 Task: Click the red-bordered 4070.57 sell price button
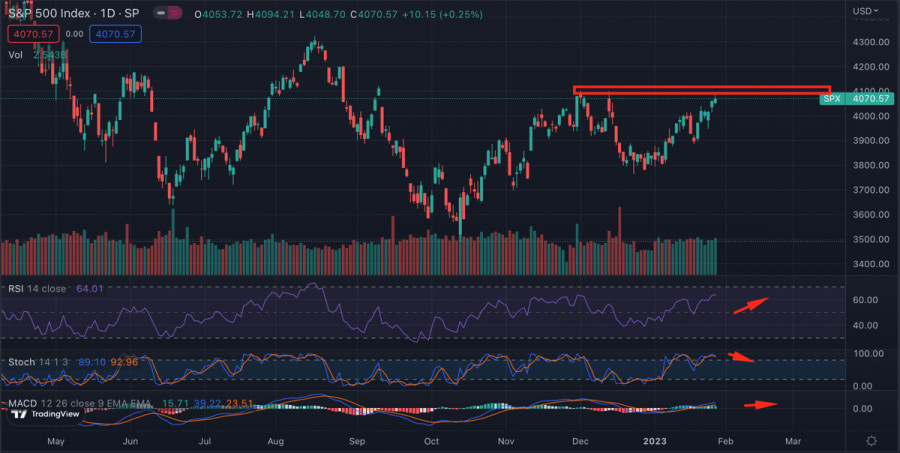pyautogui.click(x=33, y=34)
